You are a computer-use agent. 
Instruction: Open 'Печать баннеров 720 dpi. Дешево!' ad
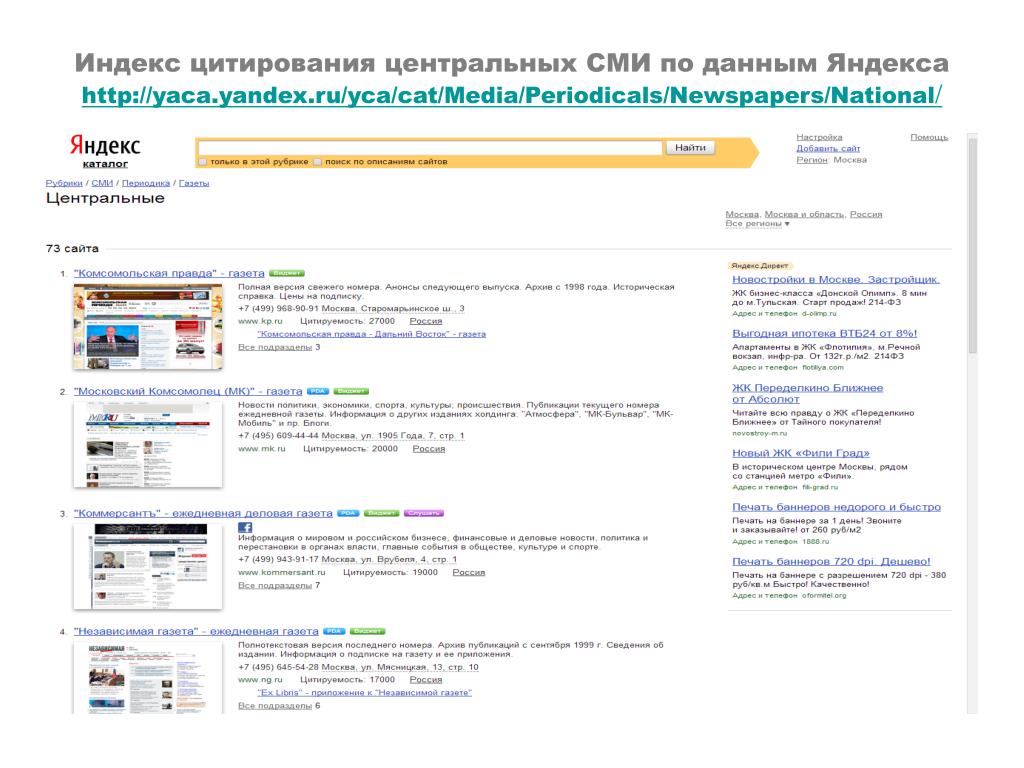[831, 561]
